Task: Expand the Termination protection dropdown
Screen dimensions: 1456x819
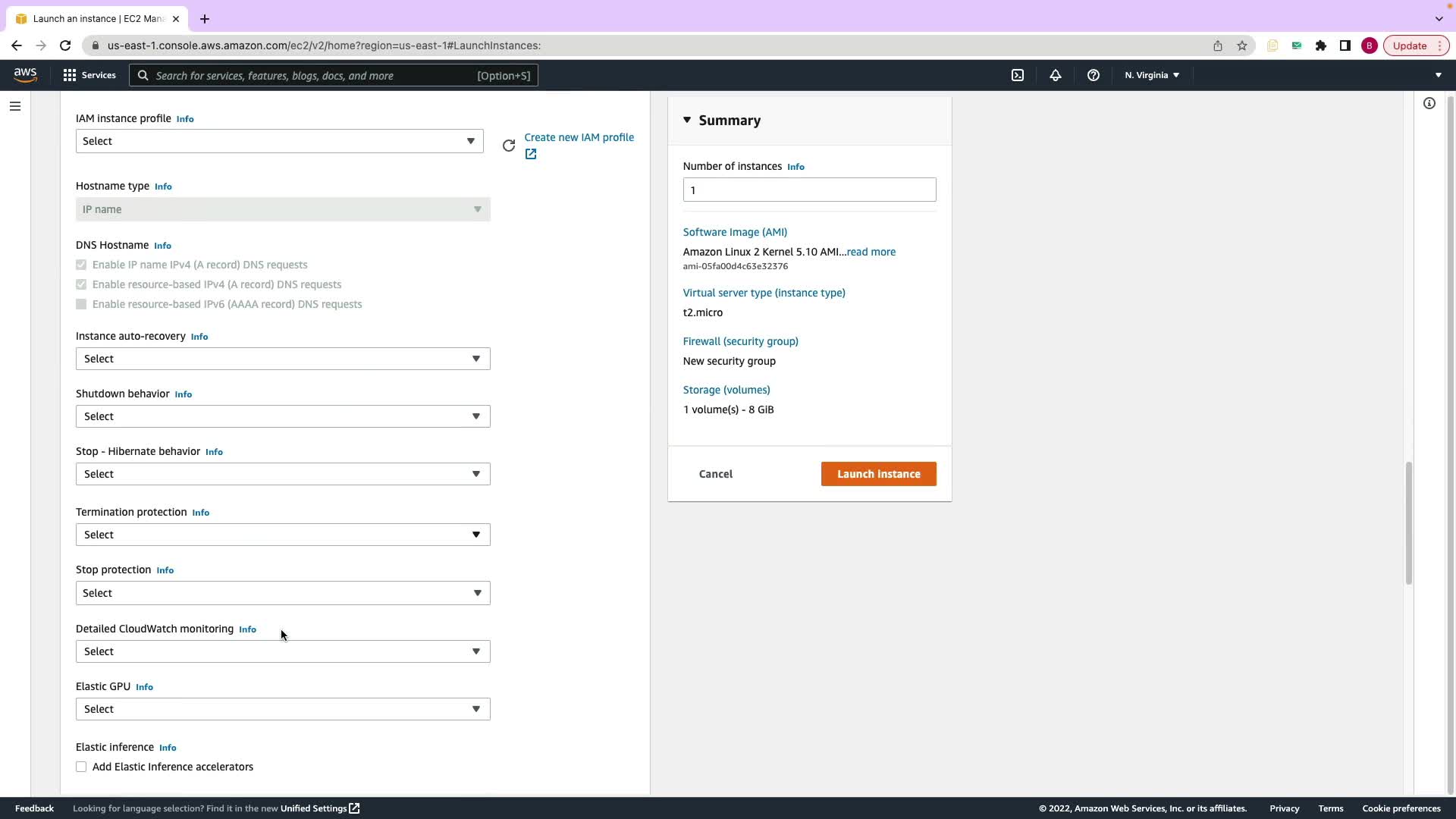Action: pos(283,535)
